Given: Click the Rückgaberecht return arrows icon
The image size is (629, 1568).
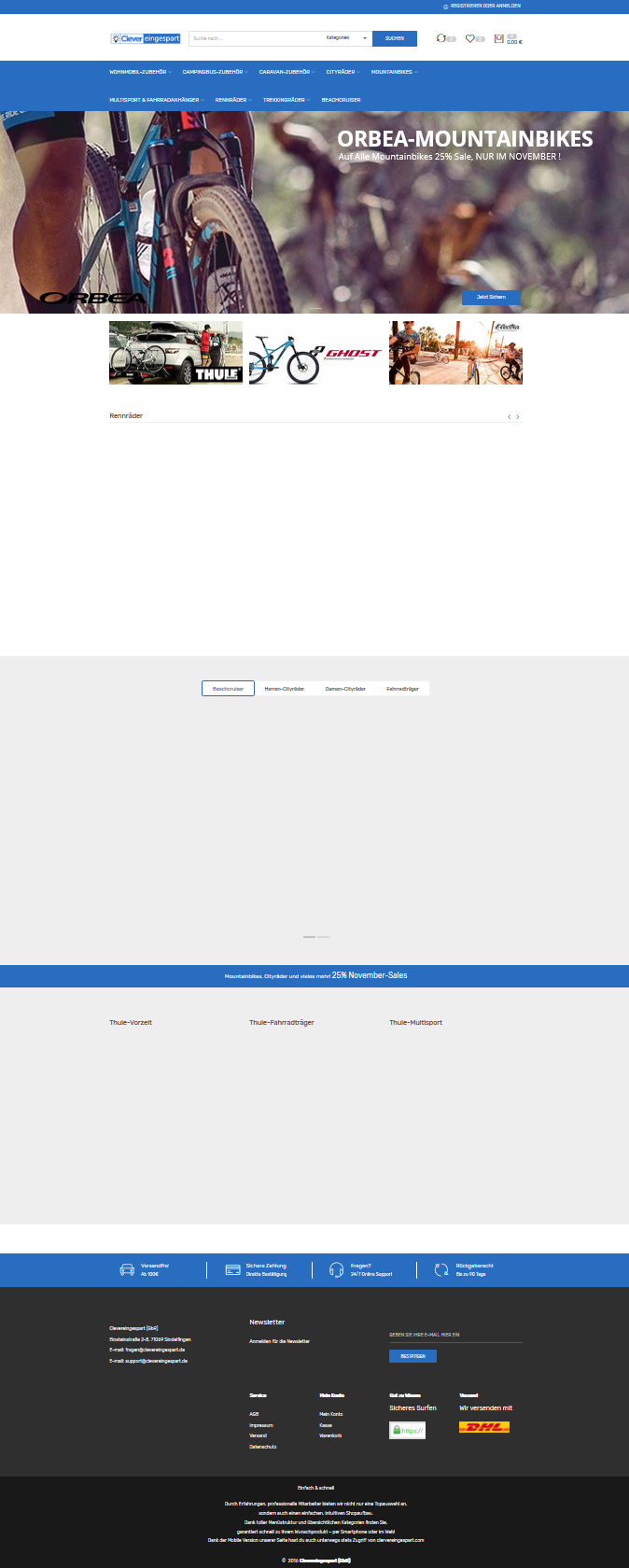Looking at the screenshot, I should (441, 1270).
